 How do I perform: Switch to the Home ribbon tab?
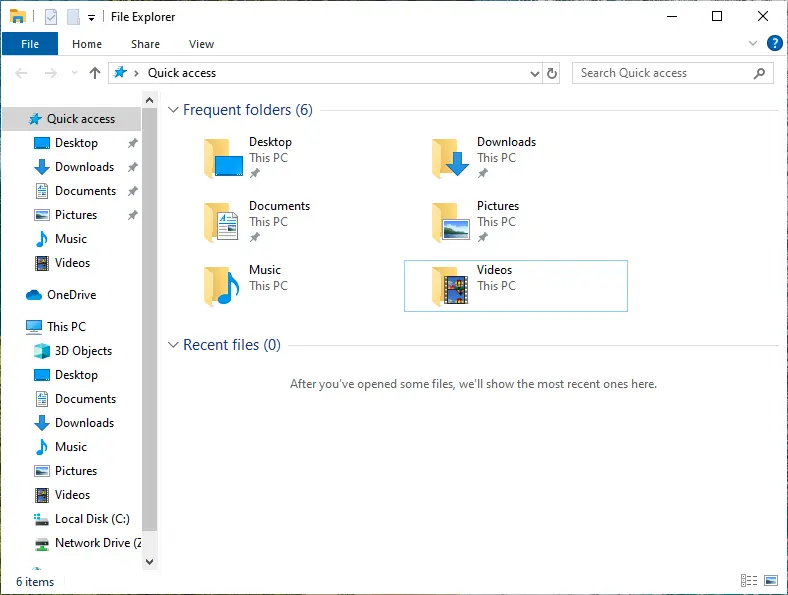tap(87, 44)
